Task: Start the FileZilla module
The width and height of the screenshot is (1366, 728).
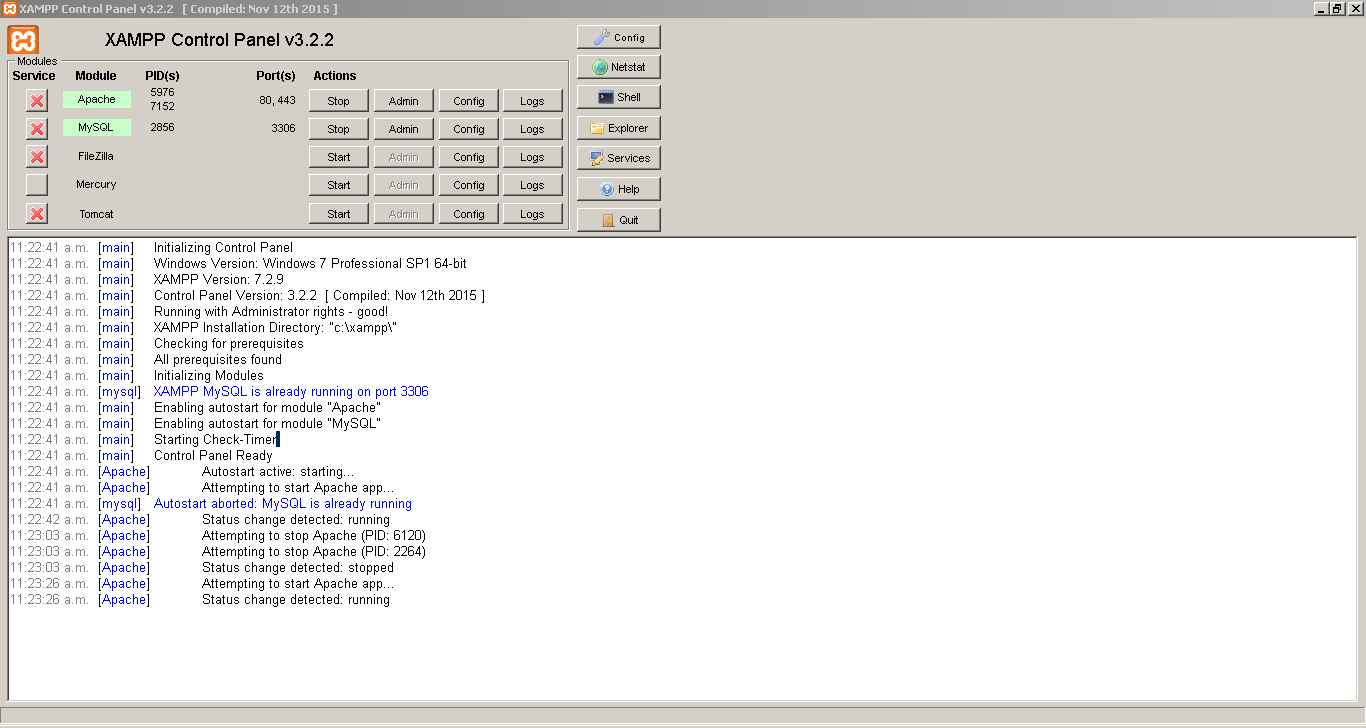Action: click(338, 157)
